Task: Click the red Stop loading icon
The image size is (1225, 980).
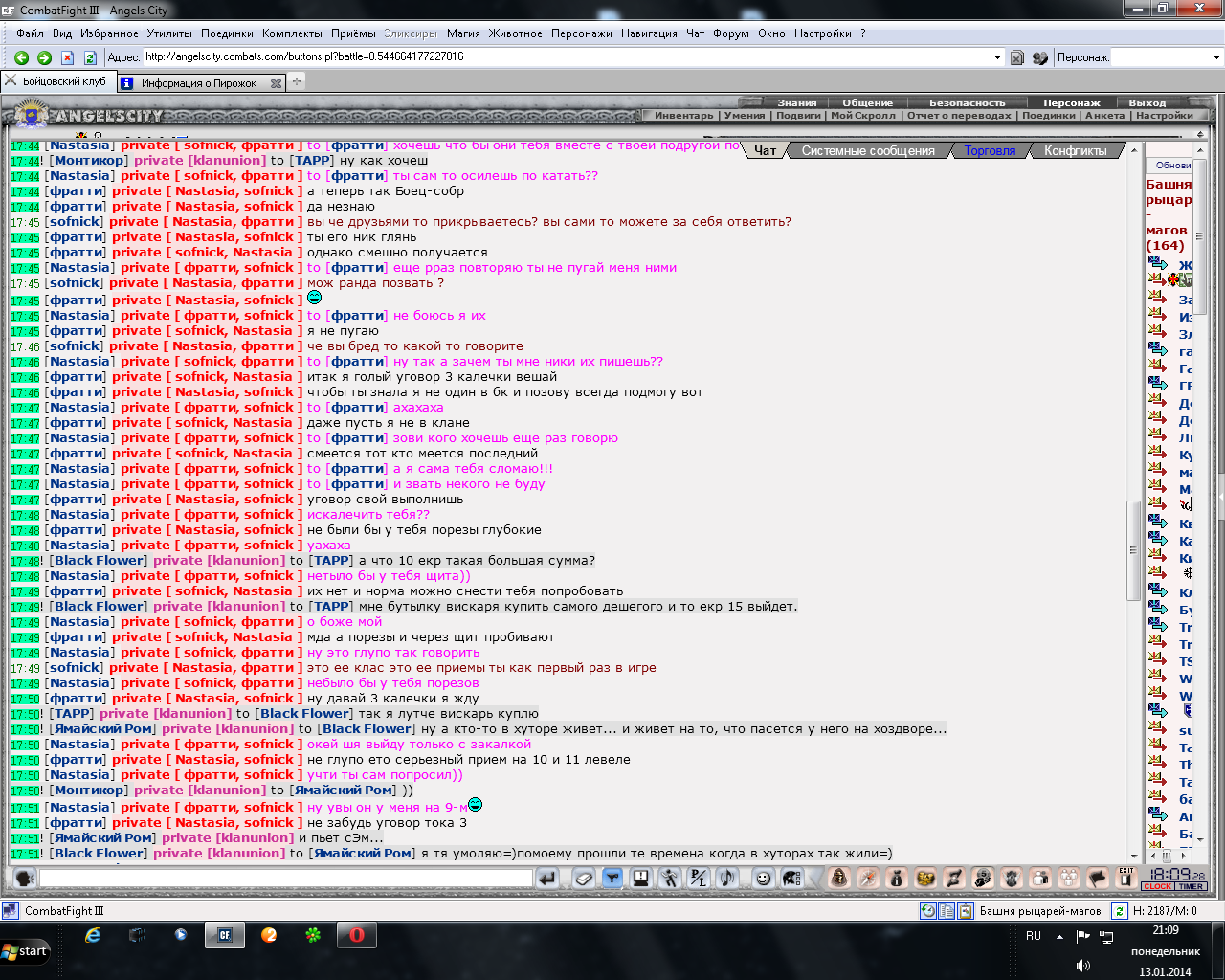Action: pos(67,57)
